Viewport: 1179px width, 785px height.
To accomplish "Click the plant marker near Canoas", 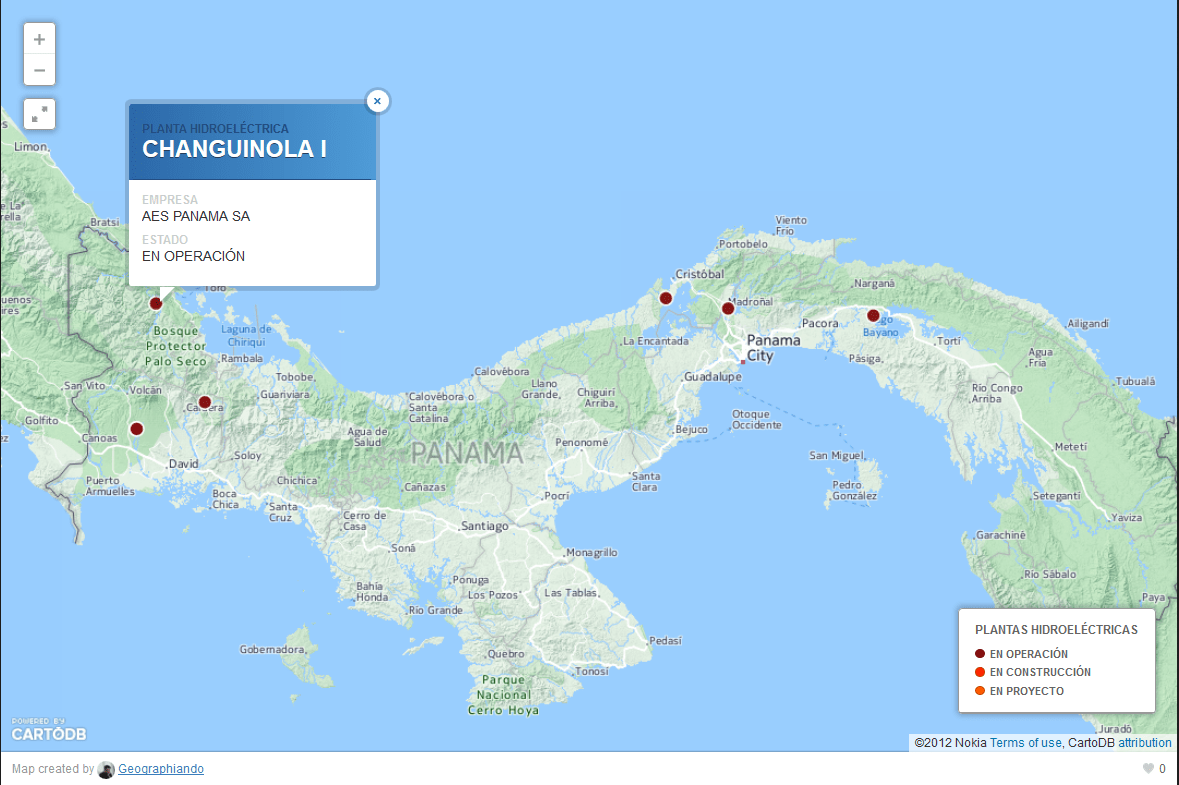I will point(136,429).
